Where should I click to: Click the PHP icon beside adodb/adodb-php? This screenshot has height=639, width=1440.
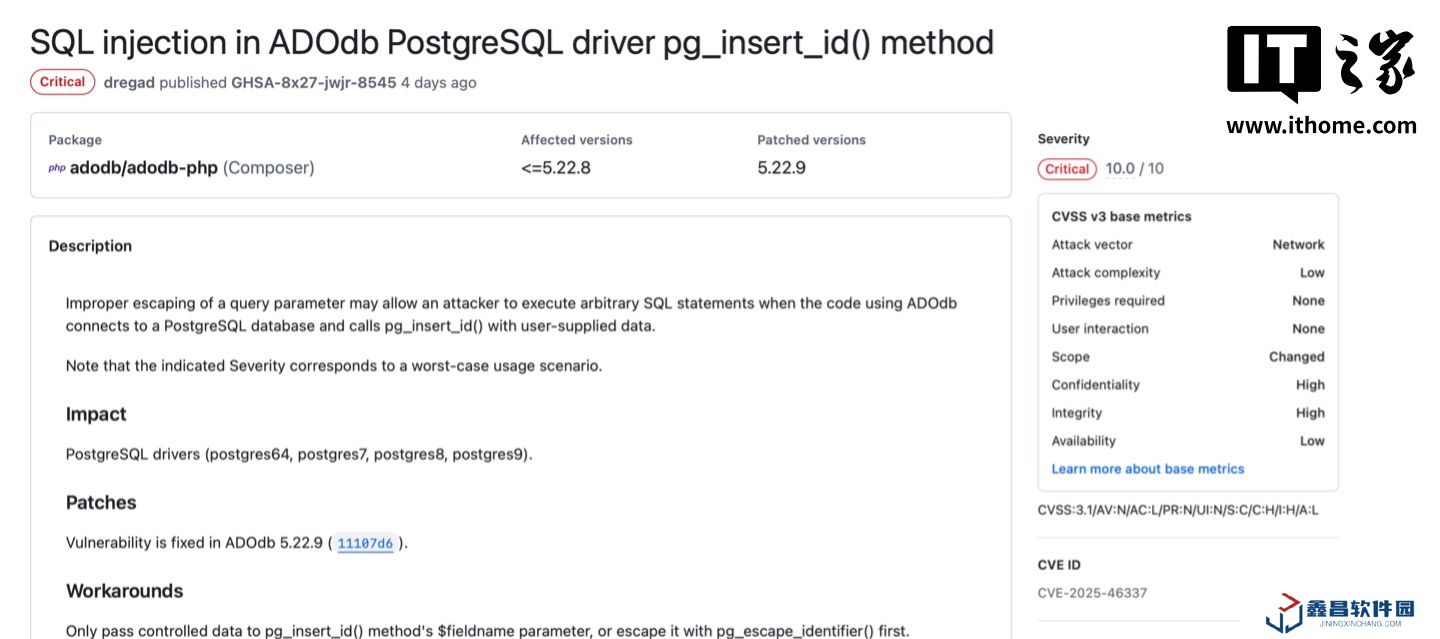(56, 168)
